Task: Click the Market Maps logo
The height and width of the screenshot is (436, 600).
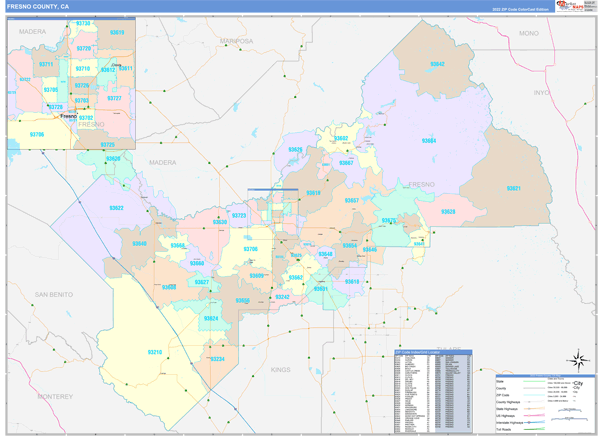Action: [x=571, y=6]
